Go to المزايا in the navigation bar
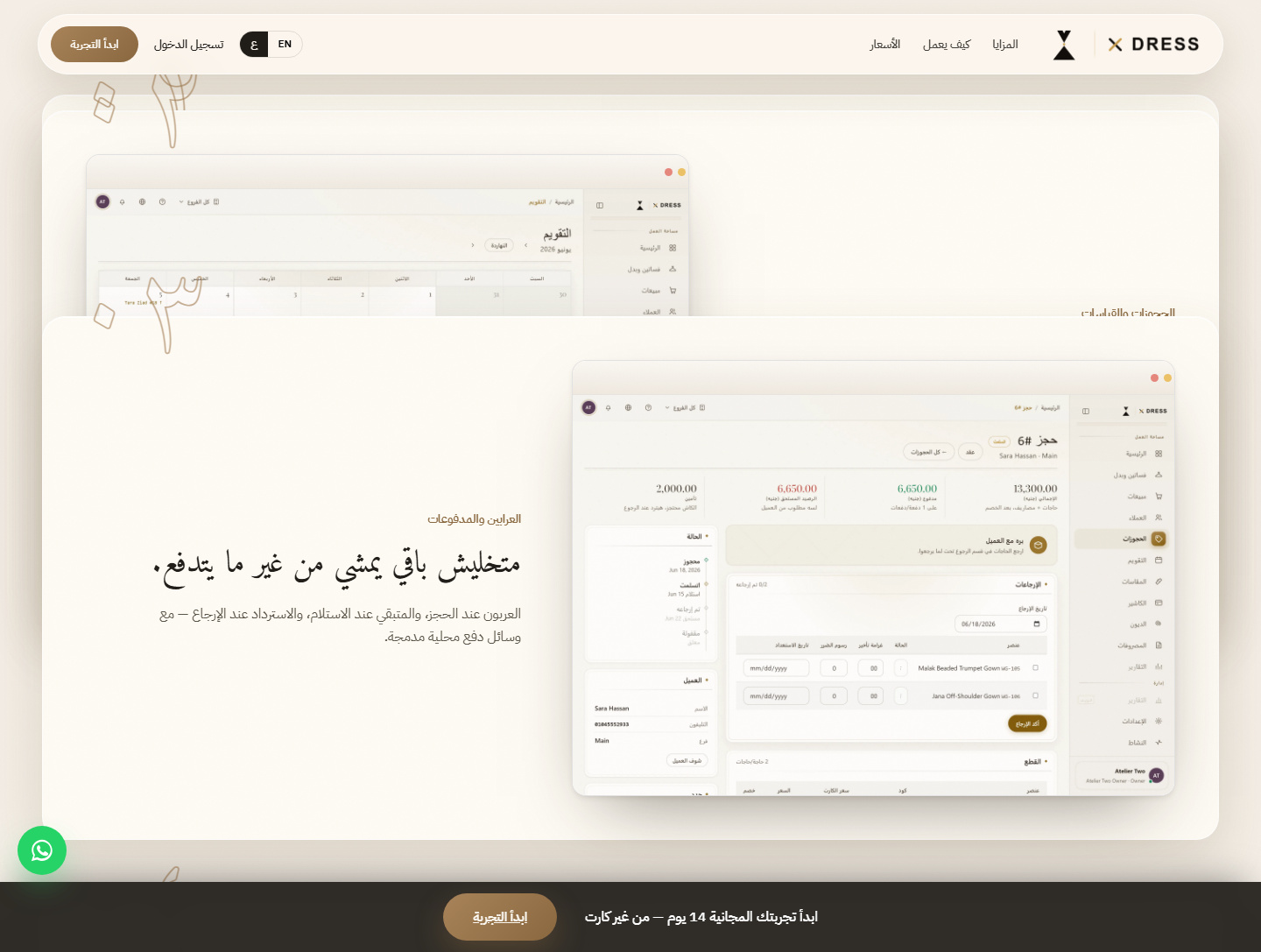 coord(1005,45)
